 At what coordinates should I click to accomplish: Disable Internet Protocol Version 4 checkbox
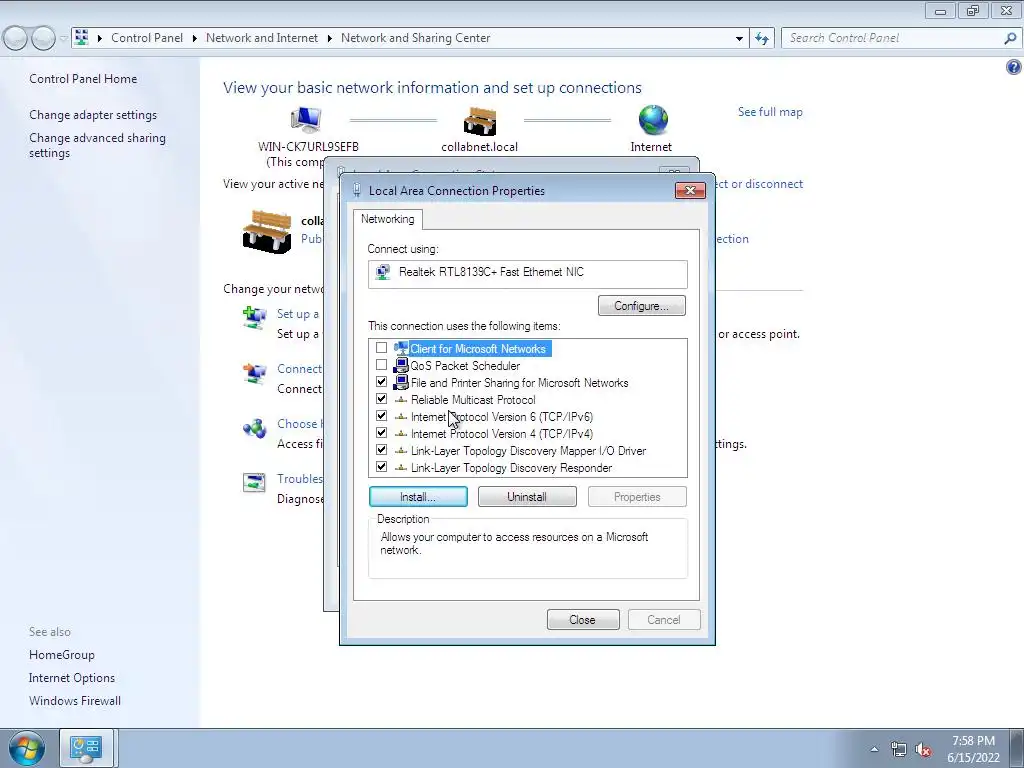(381, 433)
